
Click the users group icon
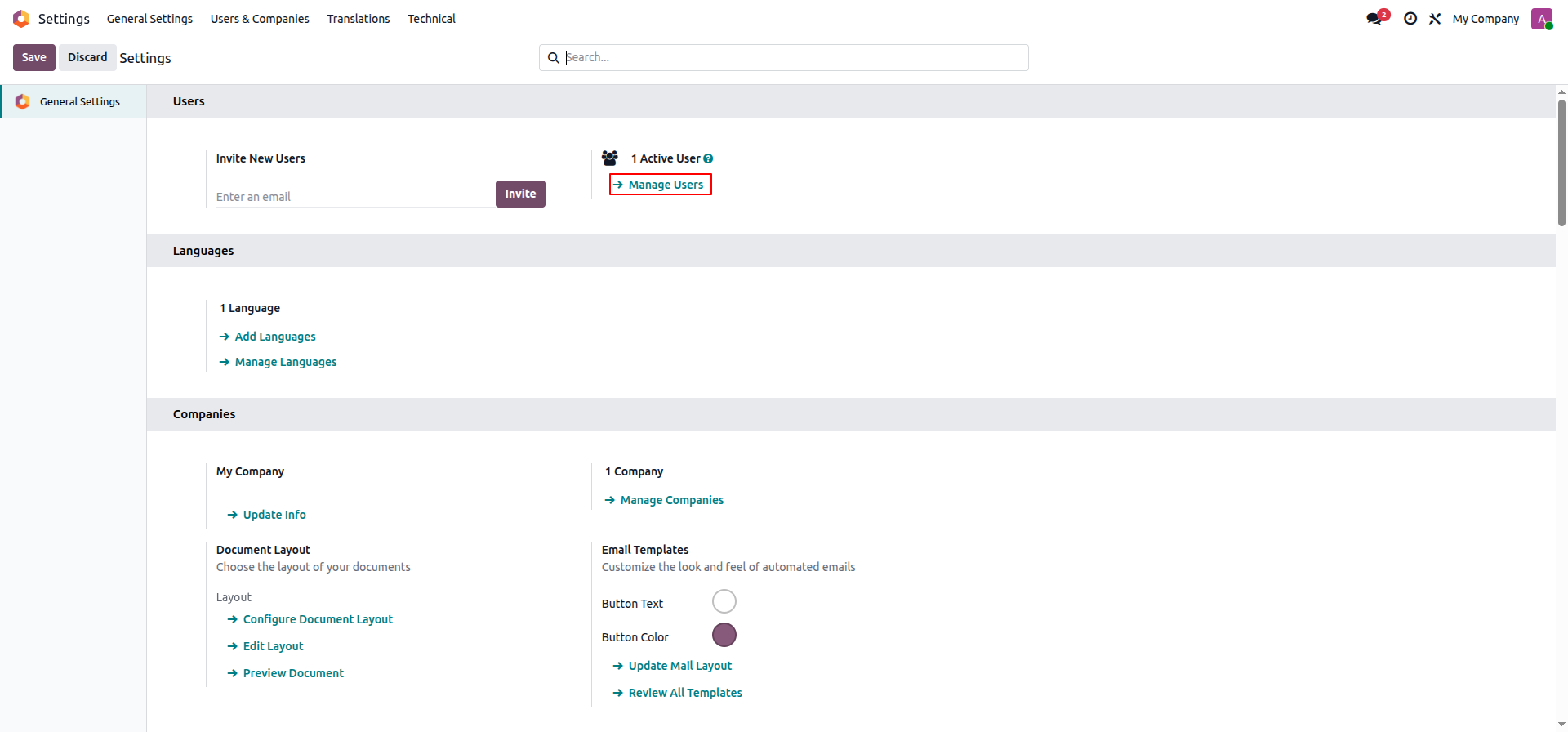[610, 158]
